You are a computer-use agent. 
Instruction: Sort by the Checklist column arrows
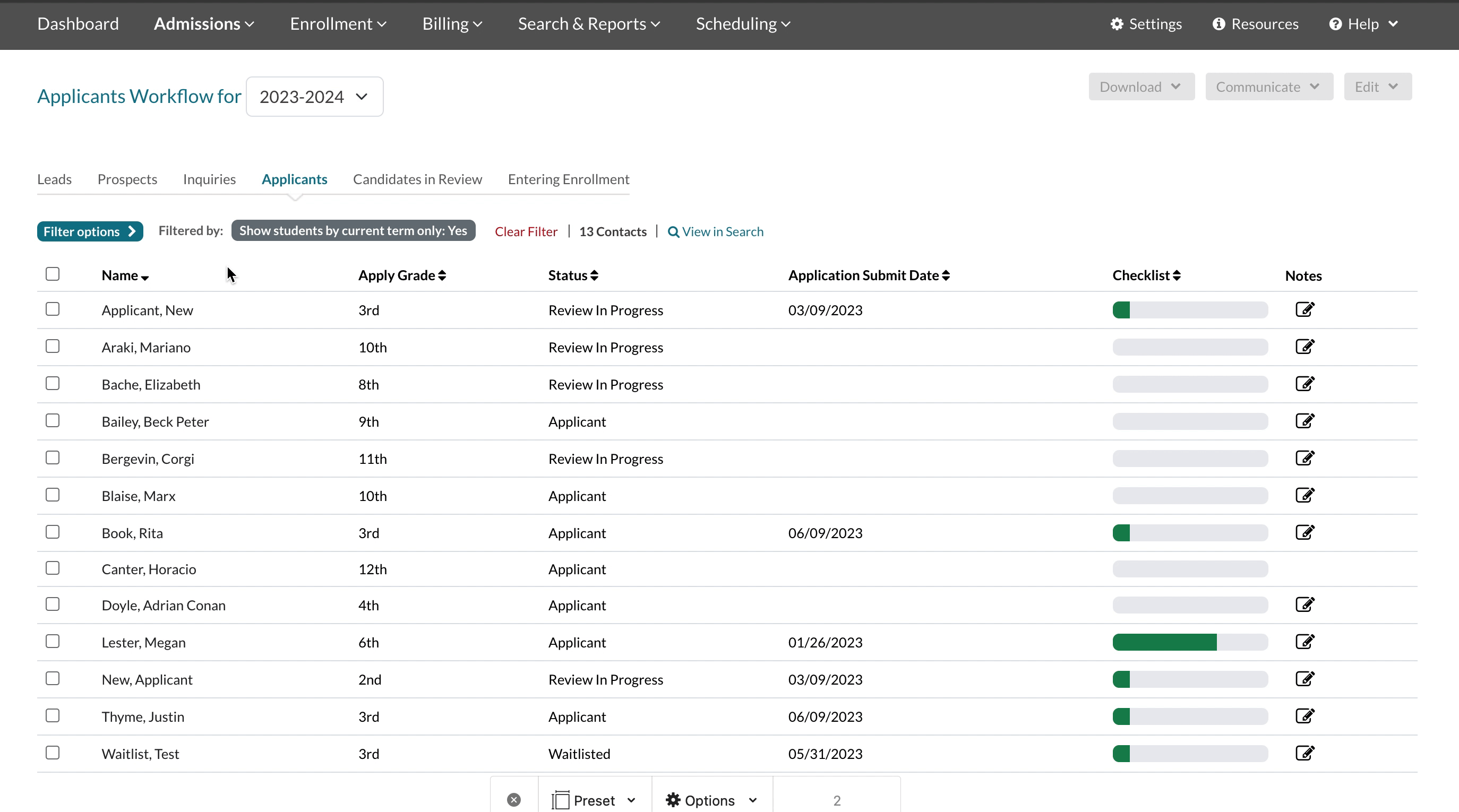(x=1177, y=276)
